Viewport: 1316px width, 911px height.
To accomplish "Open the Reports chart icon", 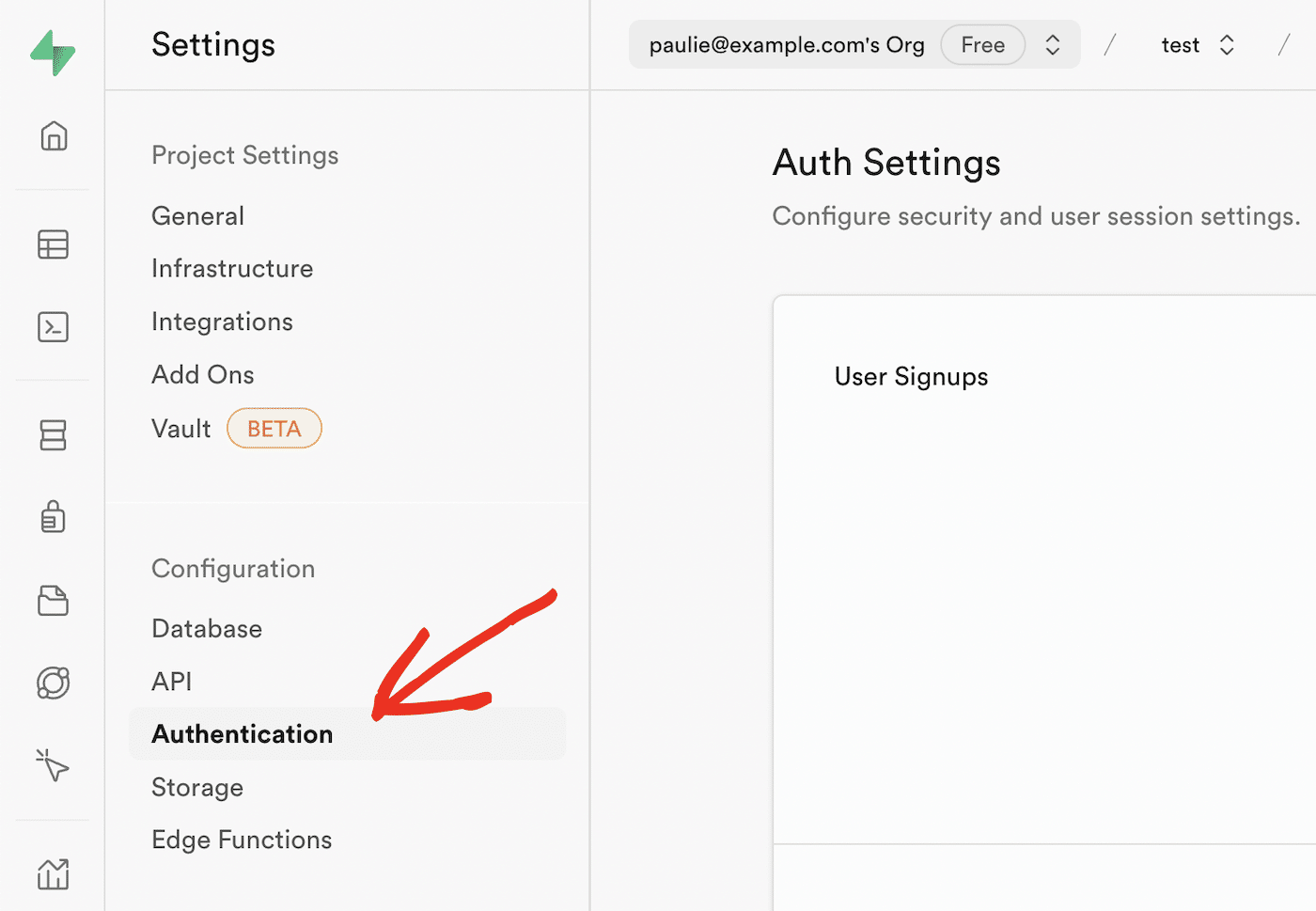I will [53, 873].
